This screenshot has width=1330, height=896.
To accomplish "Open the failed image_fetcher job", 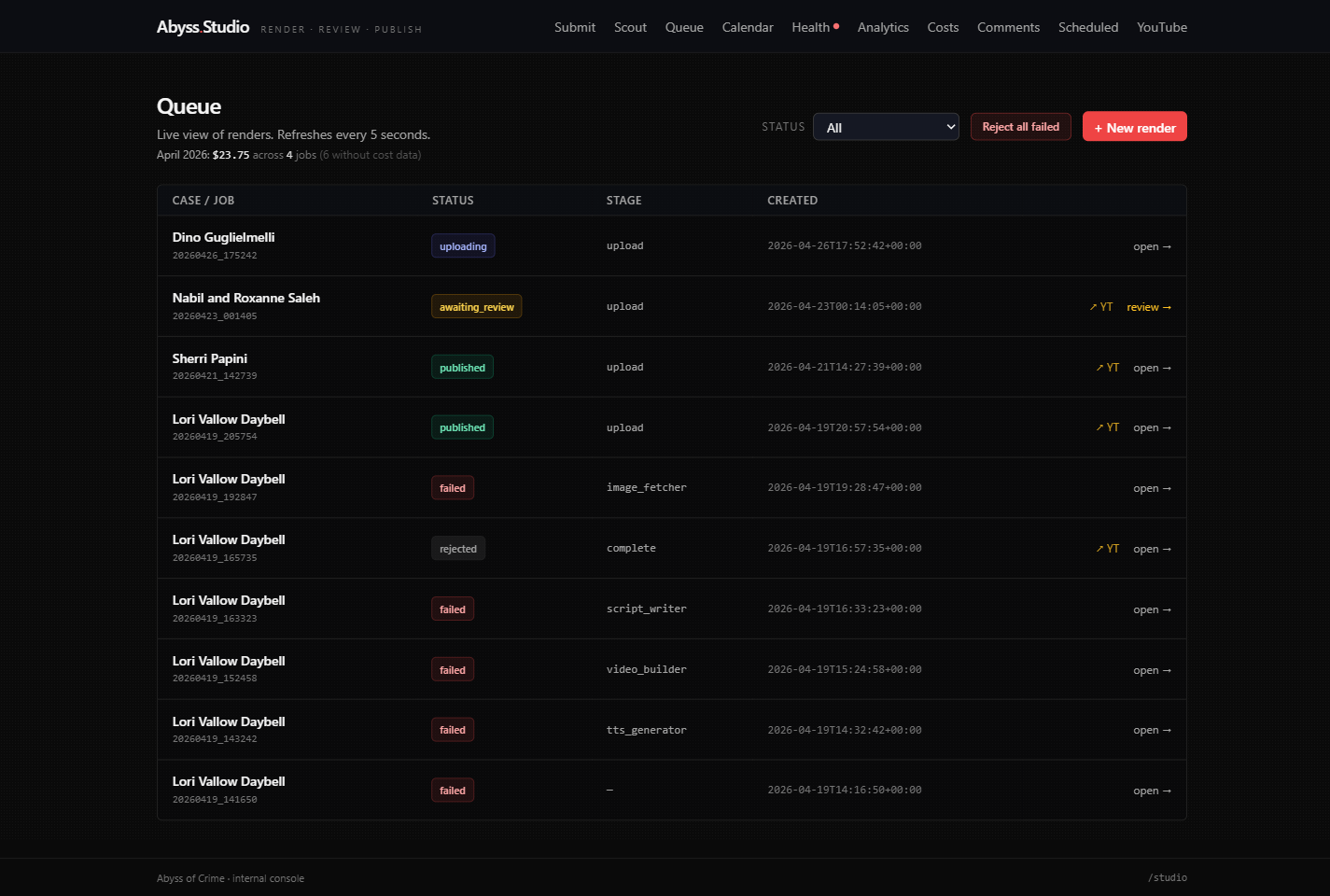I will point(1152,488).
